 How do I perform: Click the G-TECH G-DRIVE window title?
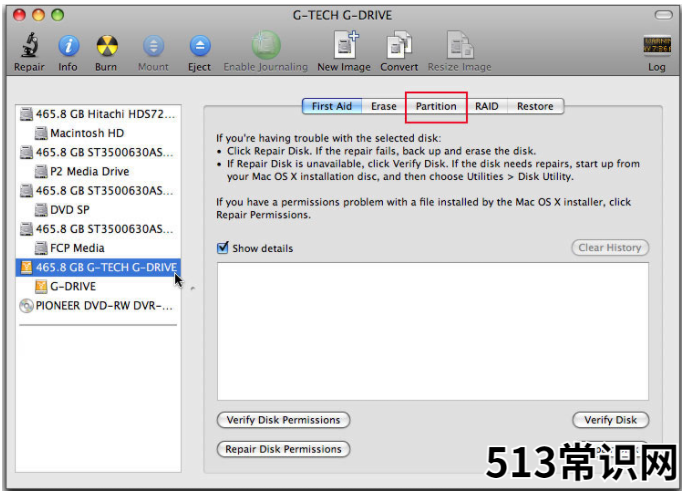click(x=343, y=15)
